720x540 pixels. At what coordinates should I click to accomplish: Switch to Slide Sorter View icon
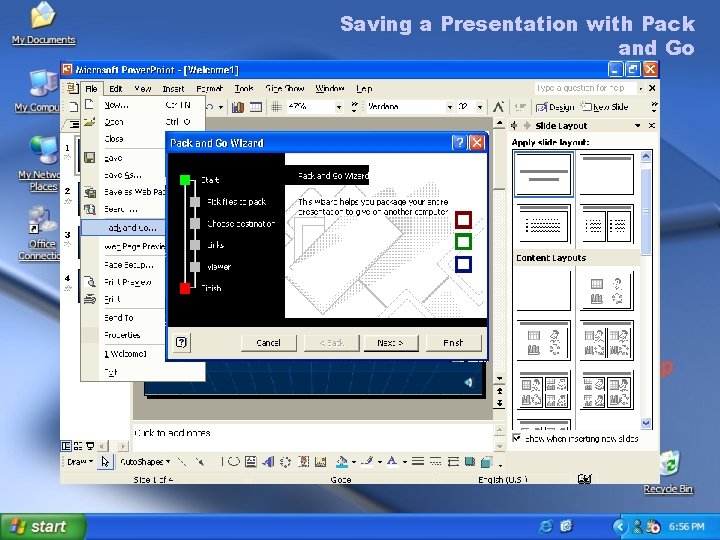tap(78, 446)
